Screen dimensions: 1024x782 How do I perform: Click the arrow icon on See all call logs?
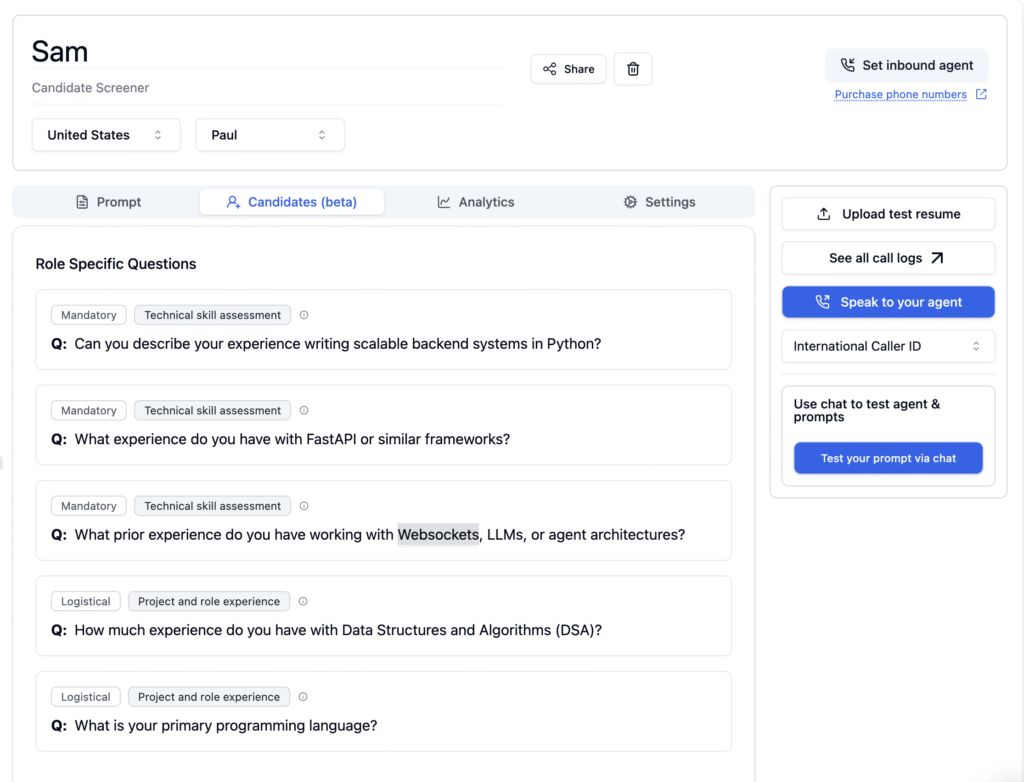tap(937, 258)
